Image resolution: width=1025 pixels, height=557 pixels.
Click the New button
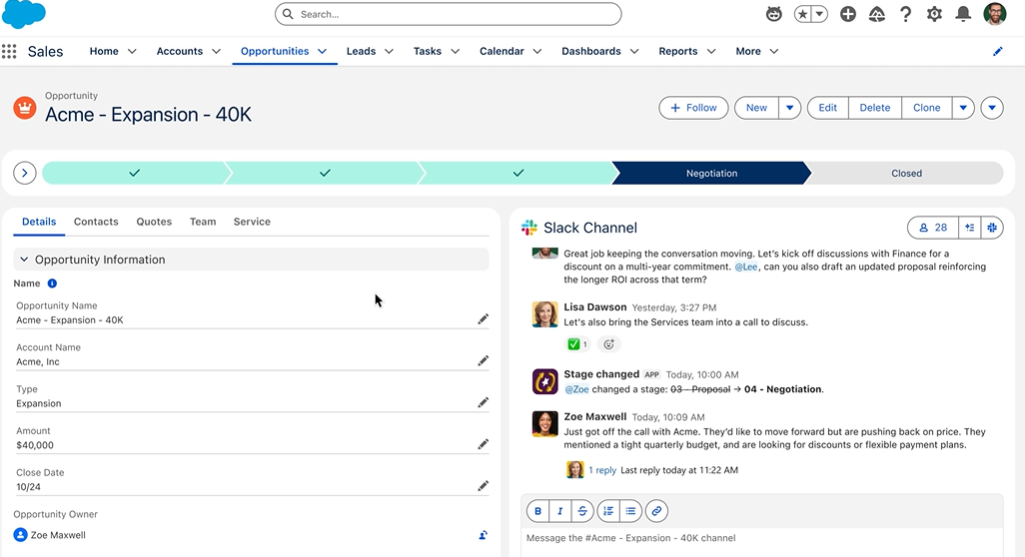pyautogui.click(x=756, y=108)
